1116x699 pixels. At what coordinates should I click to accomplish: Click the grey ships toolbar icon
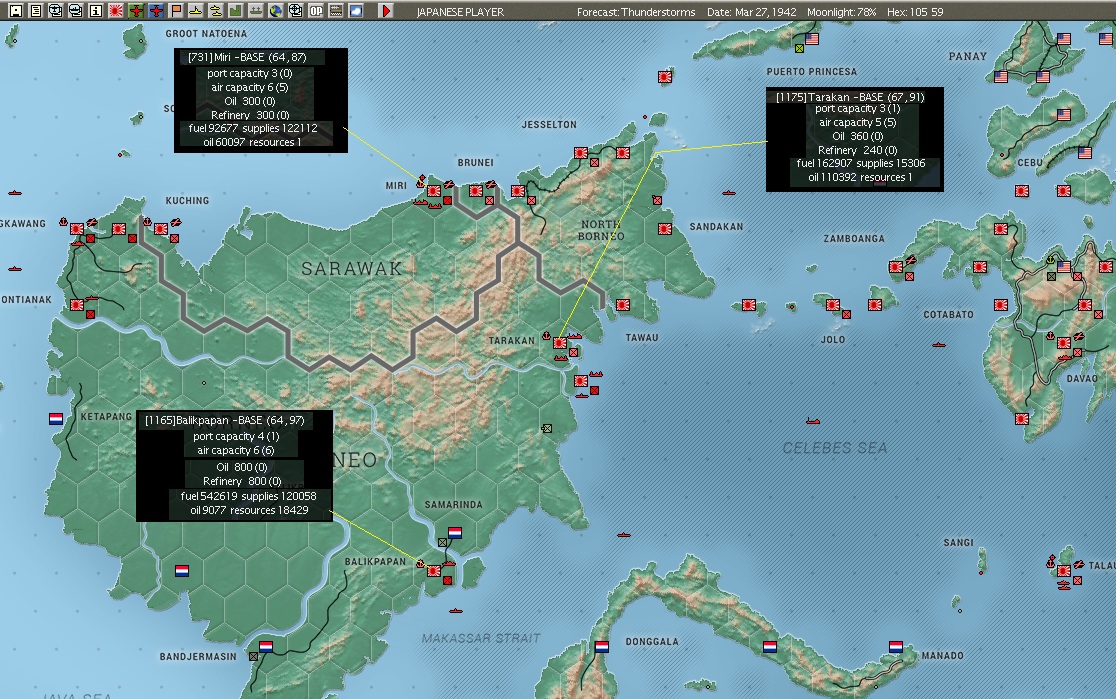[256, 11]
